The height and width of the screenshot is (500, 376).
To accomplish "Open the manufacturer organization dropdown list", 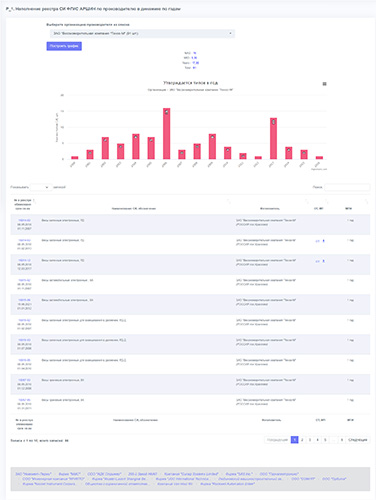I will pyautogui.click(x=142, y=34).
